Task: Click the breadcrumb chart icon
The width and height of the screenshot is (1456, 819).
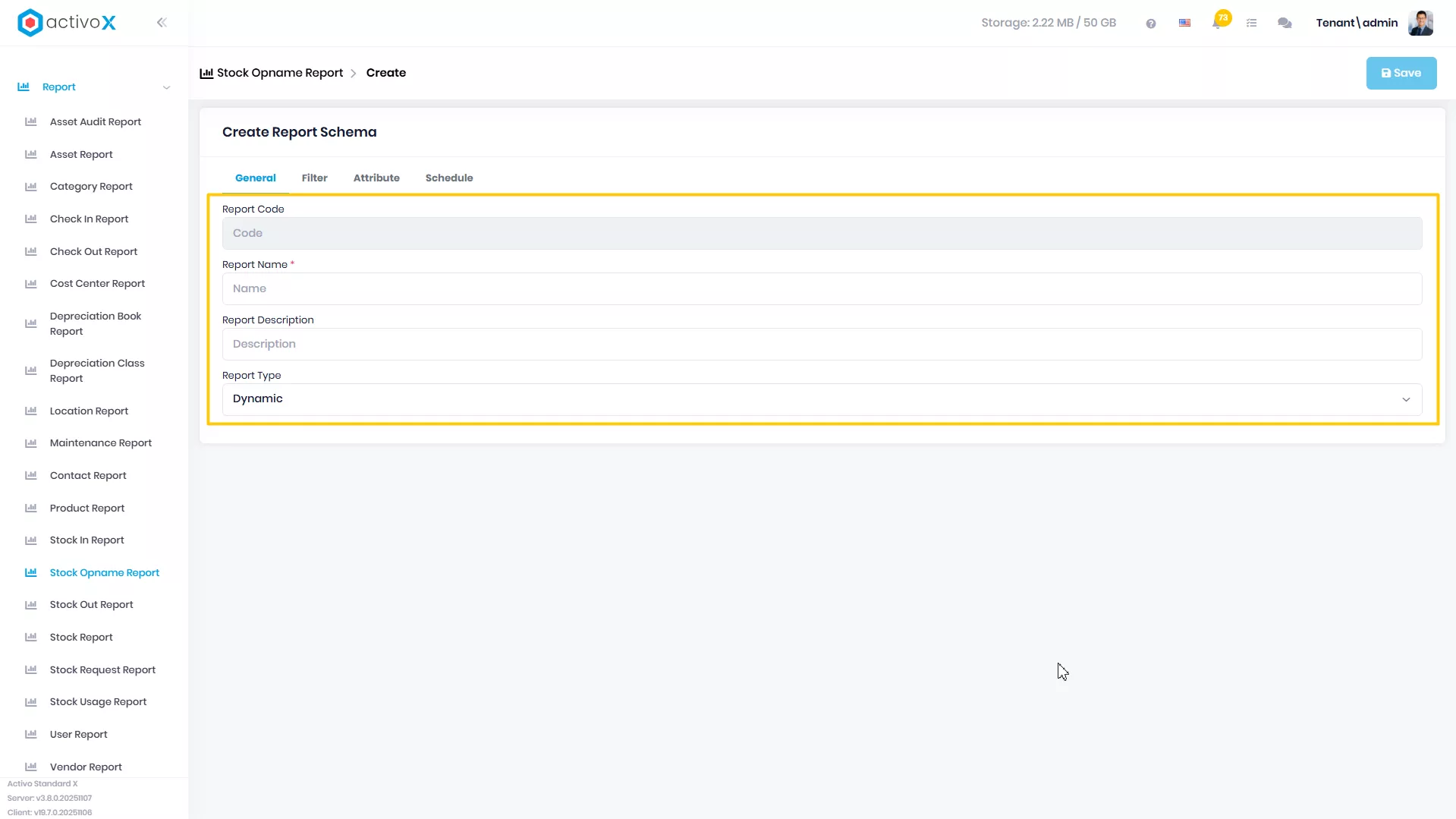Action: point(206,73)
